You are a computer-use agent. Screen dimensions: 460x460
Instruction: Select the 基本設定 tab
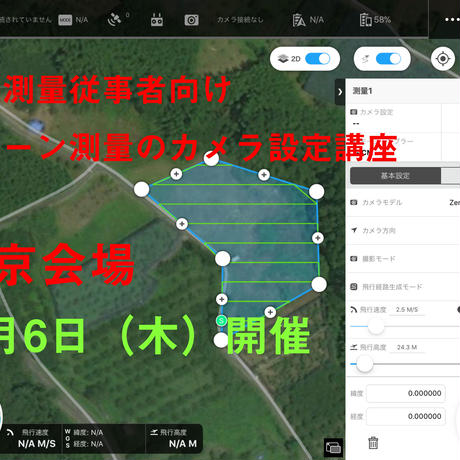tap(395, 176)
